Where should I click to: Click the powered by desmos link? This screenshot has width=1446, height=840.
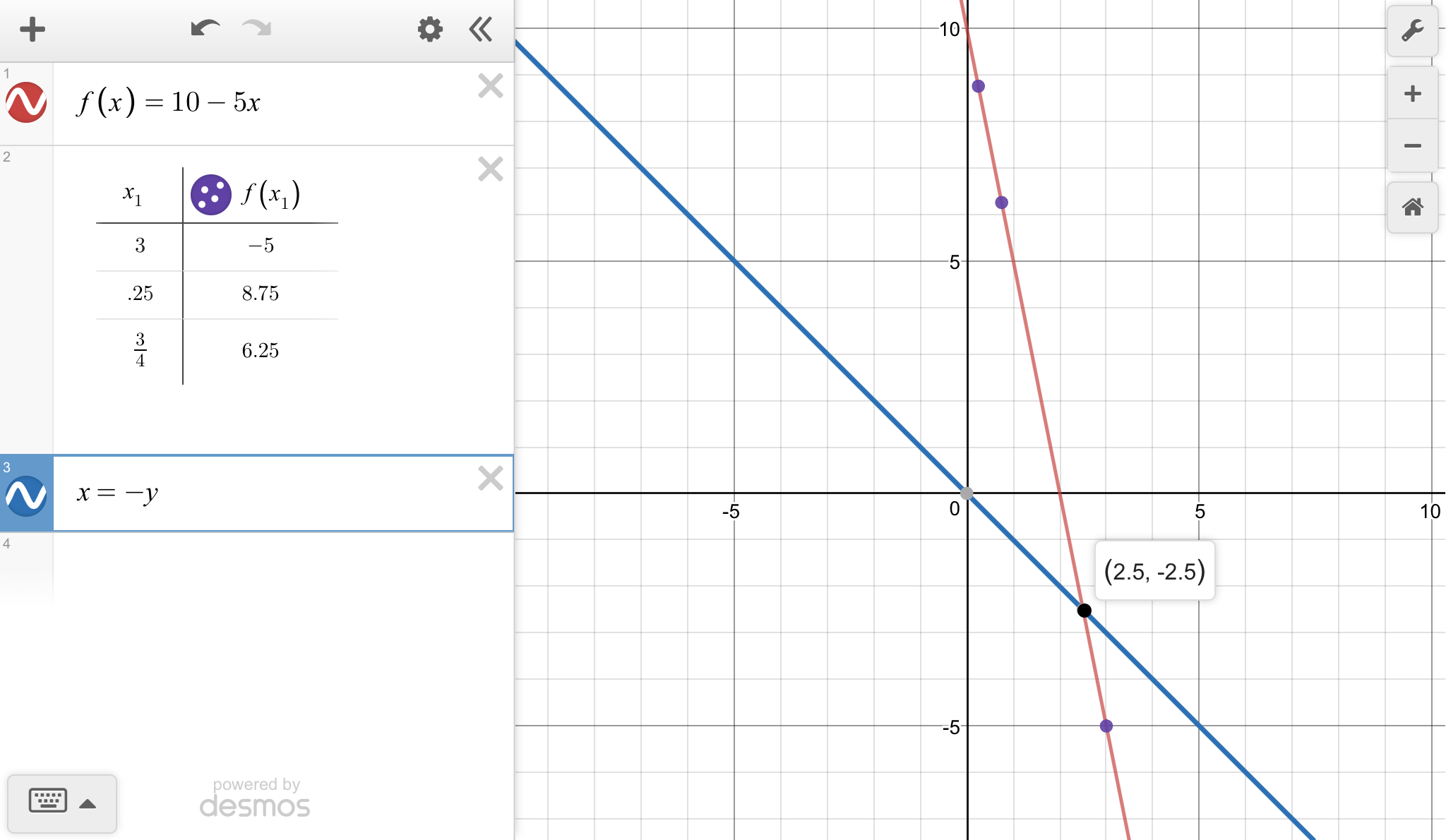[x=255, y=798]
